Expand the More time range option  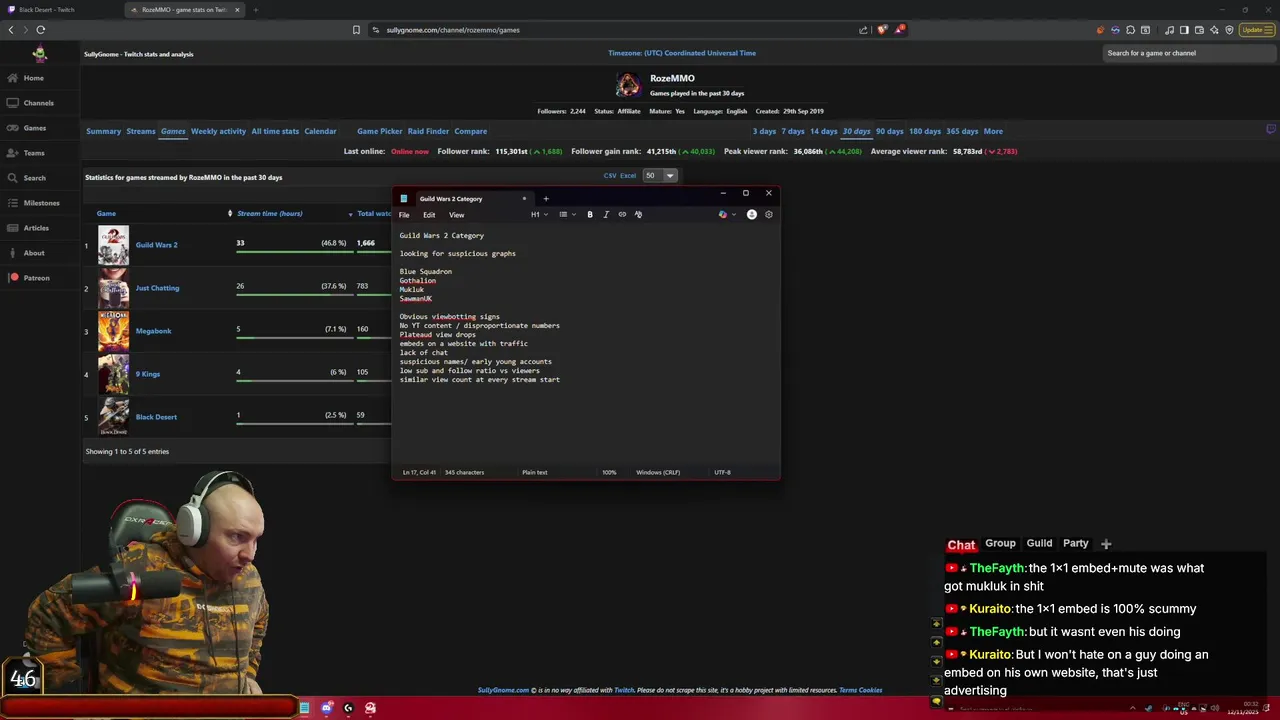pos(993,131)
